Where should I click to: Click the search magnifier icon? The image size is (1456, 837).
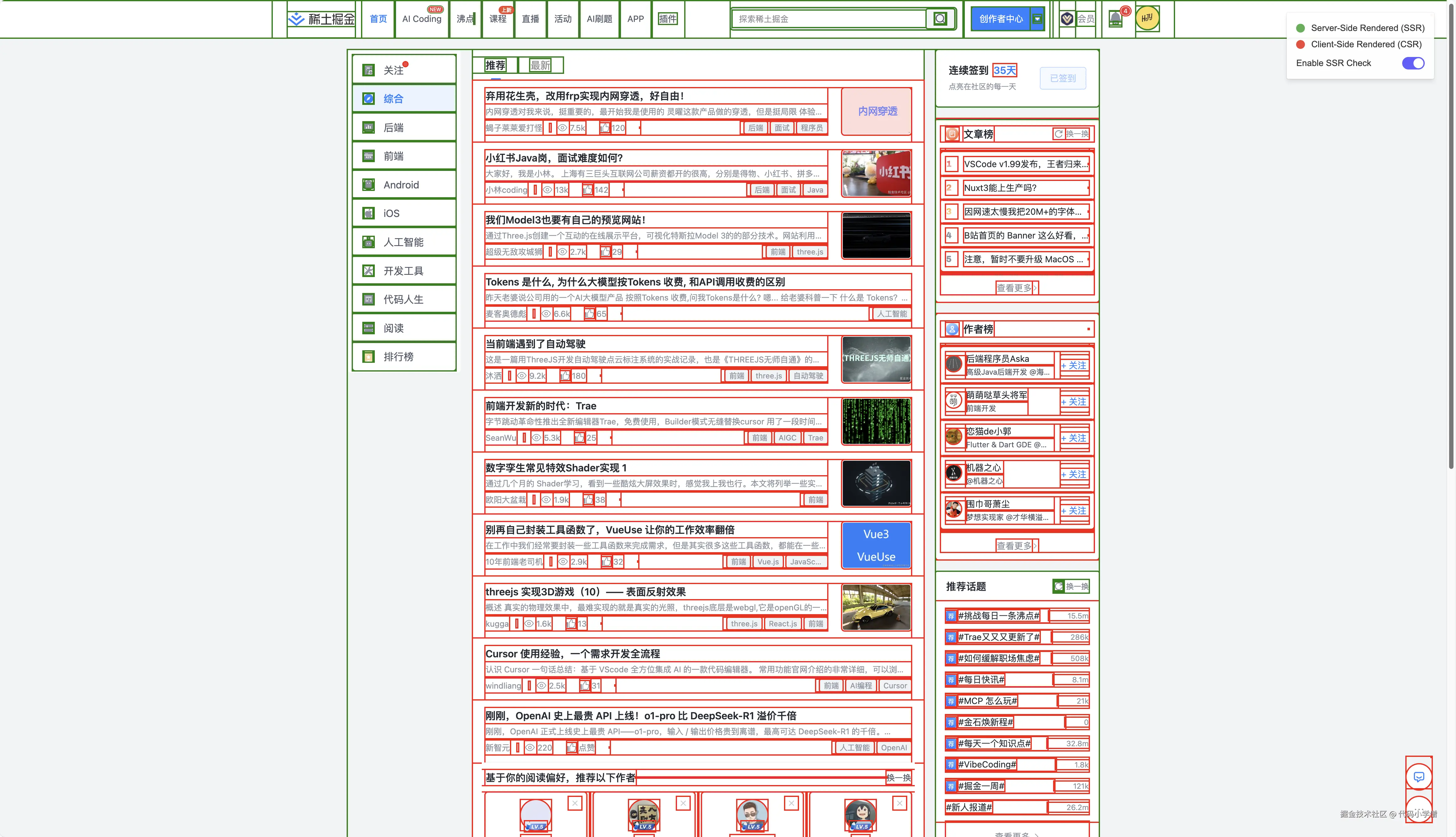pos(940,19)
